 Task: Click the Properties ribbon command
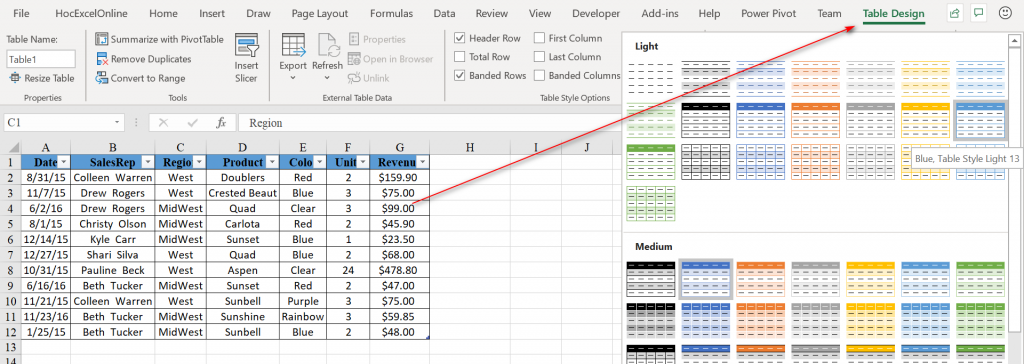377,39
